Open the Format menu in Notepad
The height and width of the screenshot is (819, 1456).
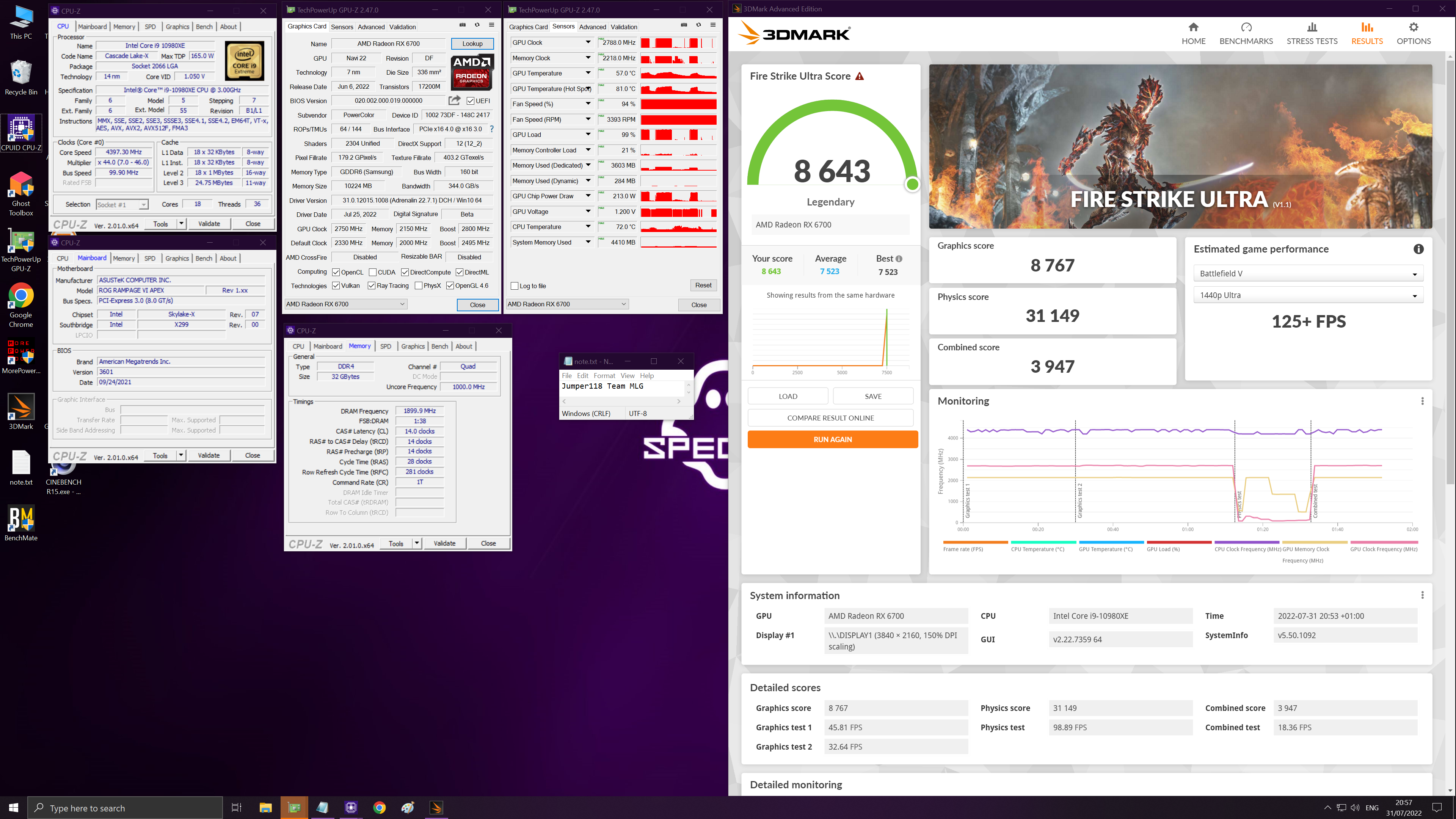[604, 375]
